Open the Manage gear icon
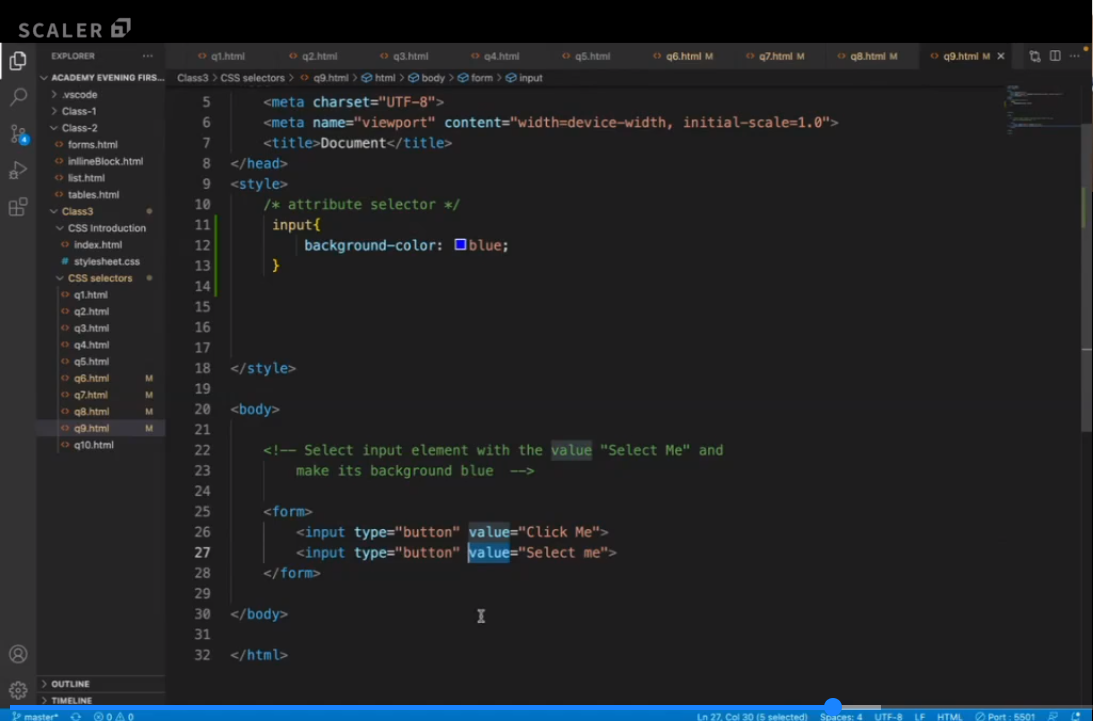1093x721 pixels. click(18, 690)
